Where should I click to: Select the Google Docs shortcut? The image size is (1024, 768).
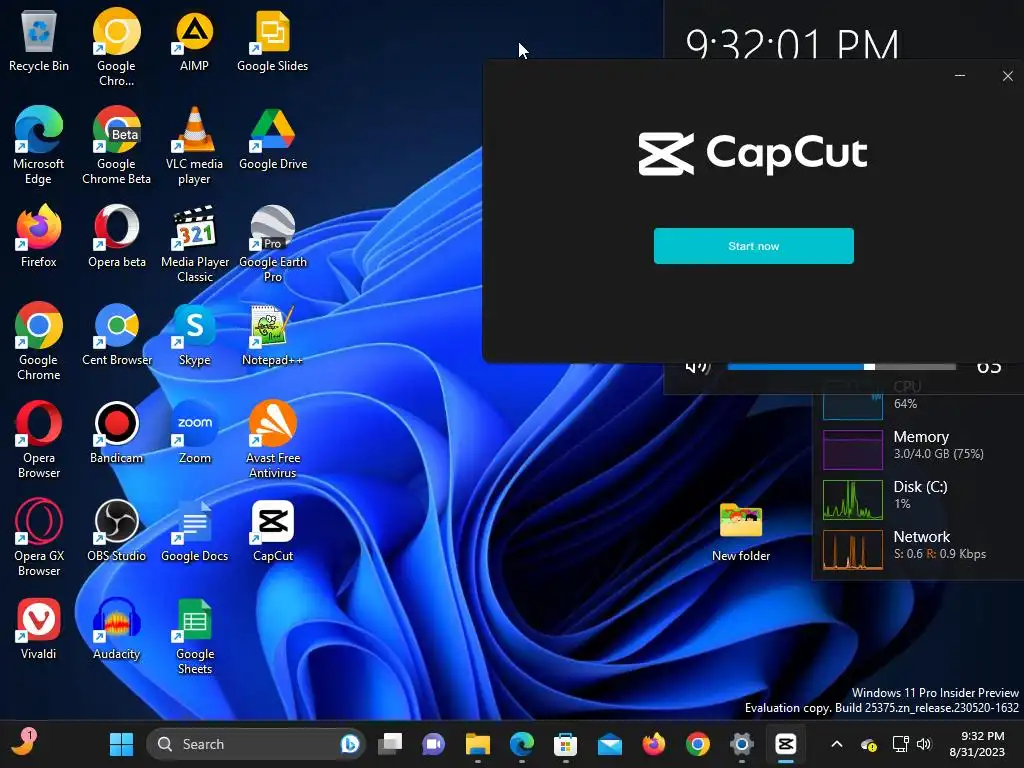pos(195,530)
